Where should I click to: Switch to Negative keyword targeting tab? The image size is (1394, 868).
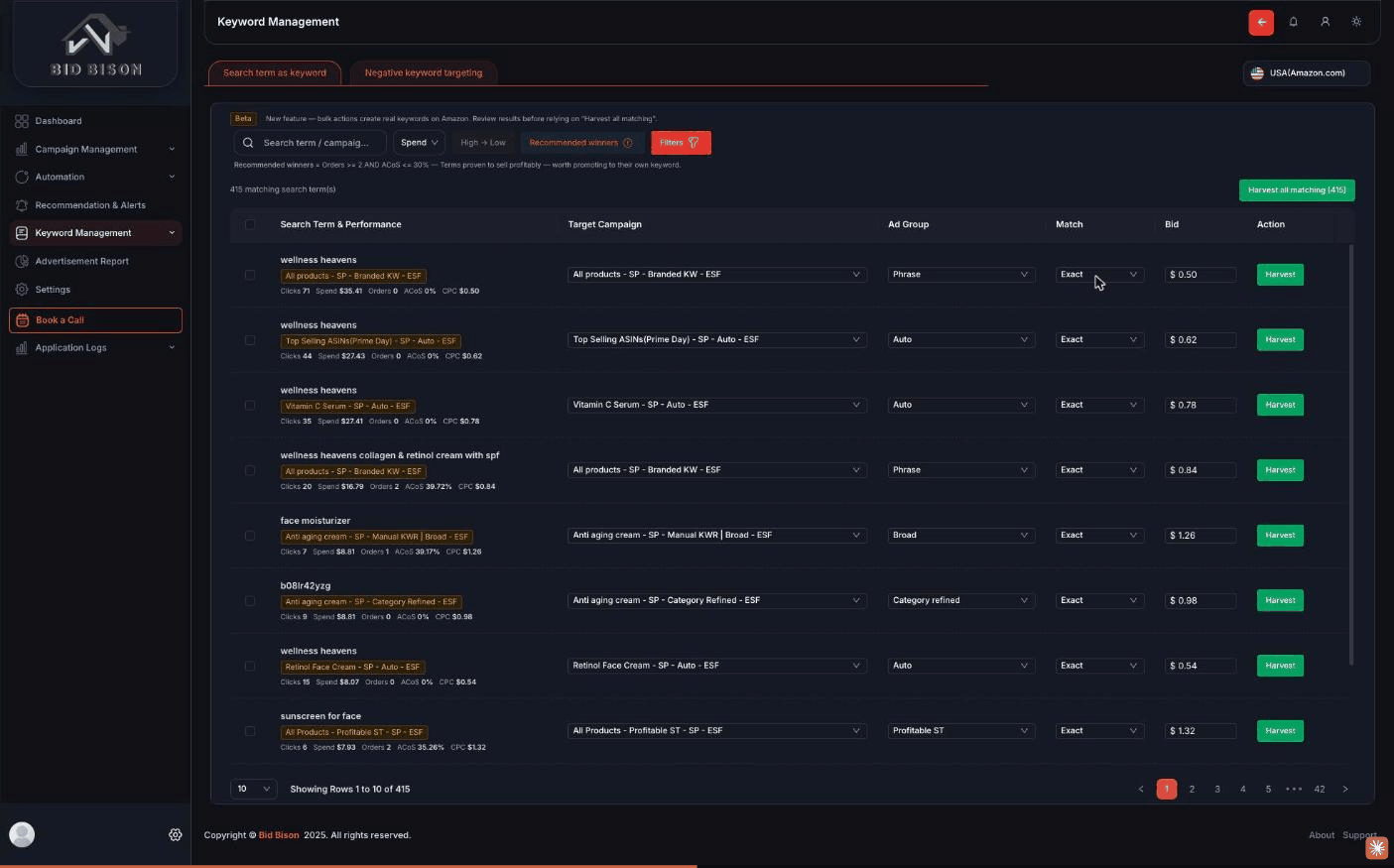coord(424,73)
